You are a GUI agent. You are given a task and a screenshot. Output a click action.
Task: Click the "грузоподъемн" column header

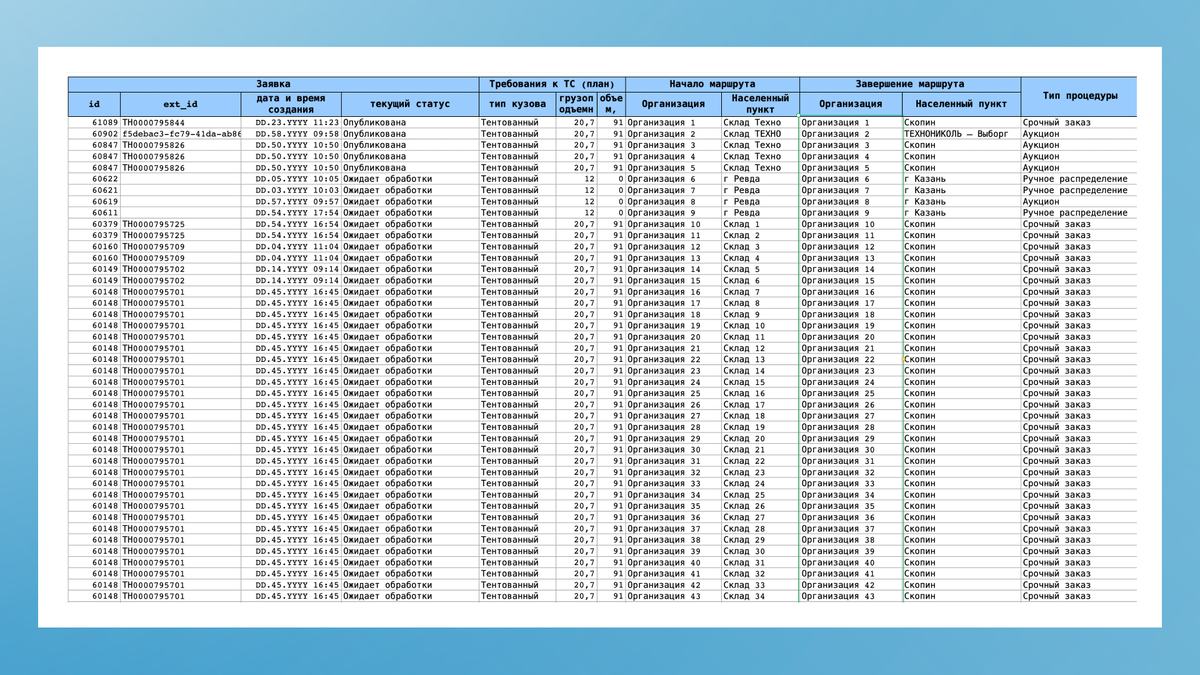click(577, 104)
